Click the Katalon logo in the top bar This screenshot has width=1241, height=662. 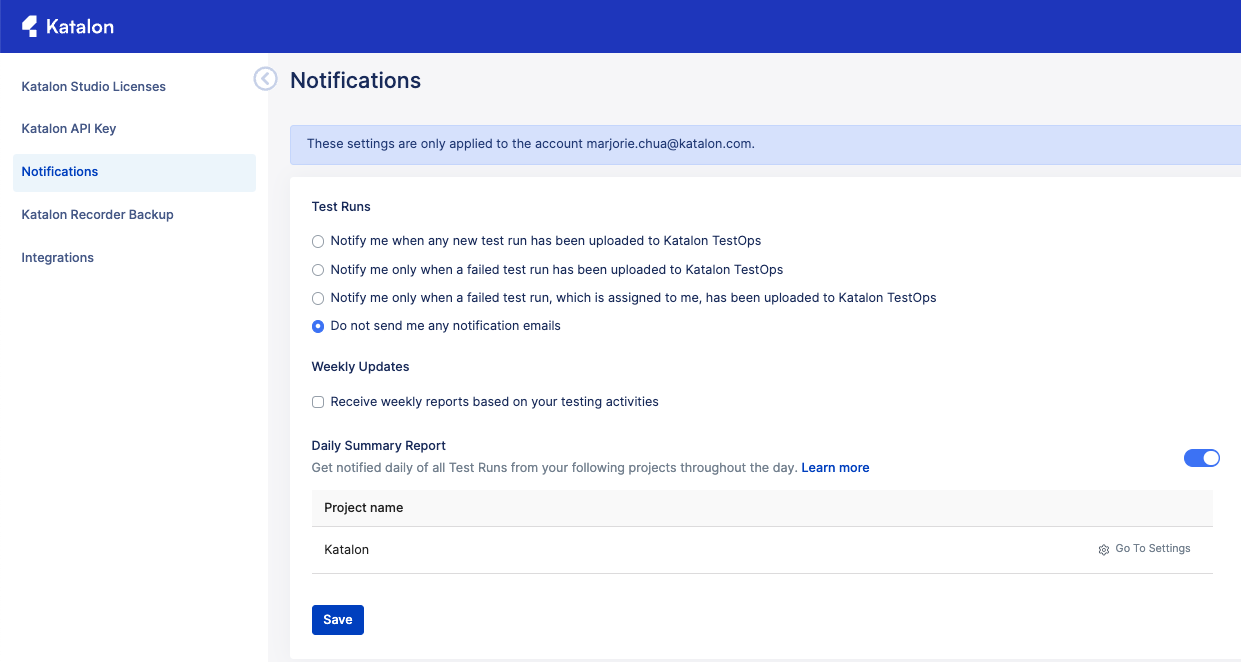[x=68, y=26]
